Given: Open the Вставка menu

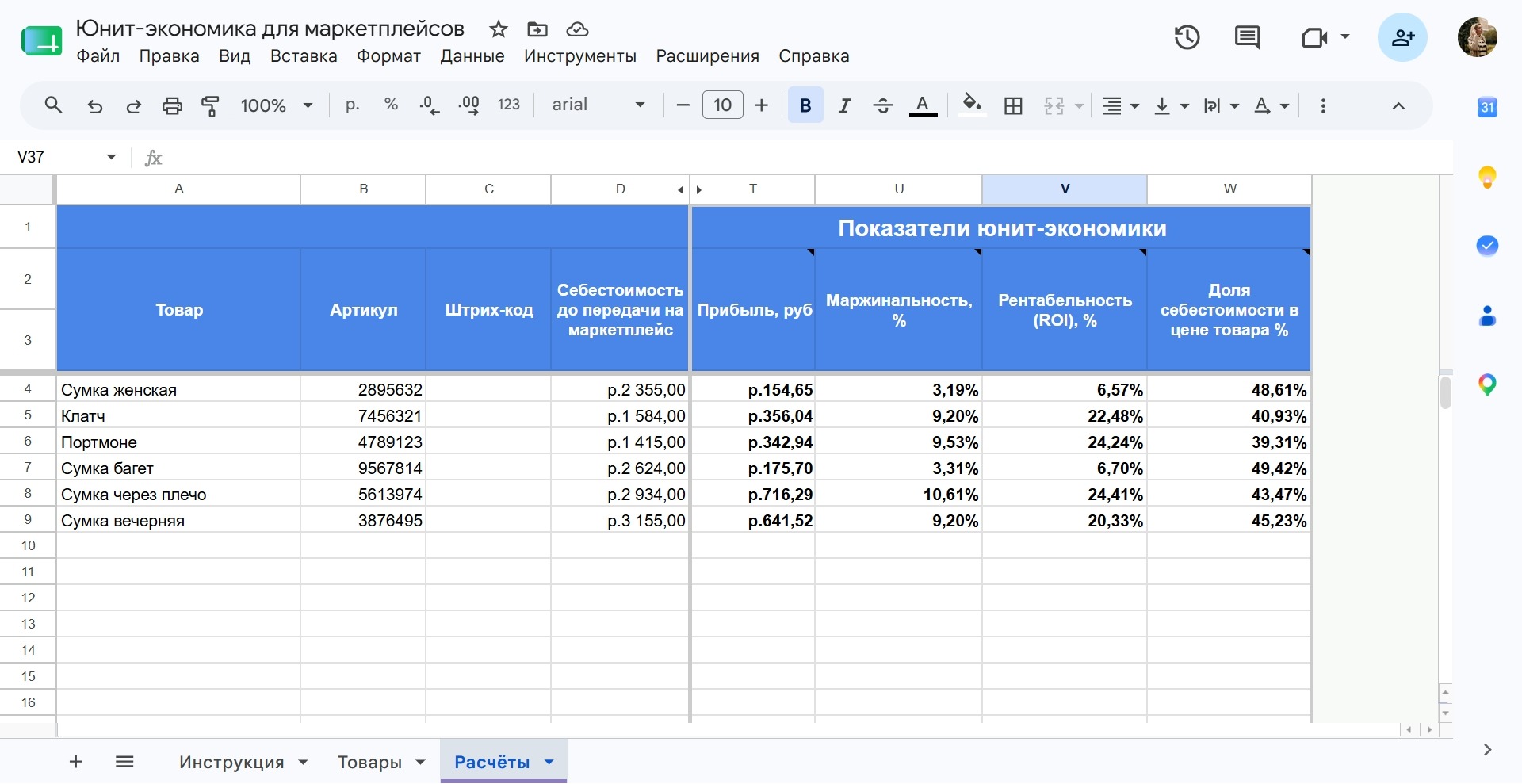Looking at the screenshot, I should (304, 56).
